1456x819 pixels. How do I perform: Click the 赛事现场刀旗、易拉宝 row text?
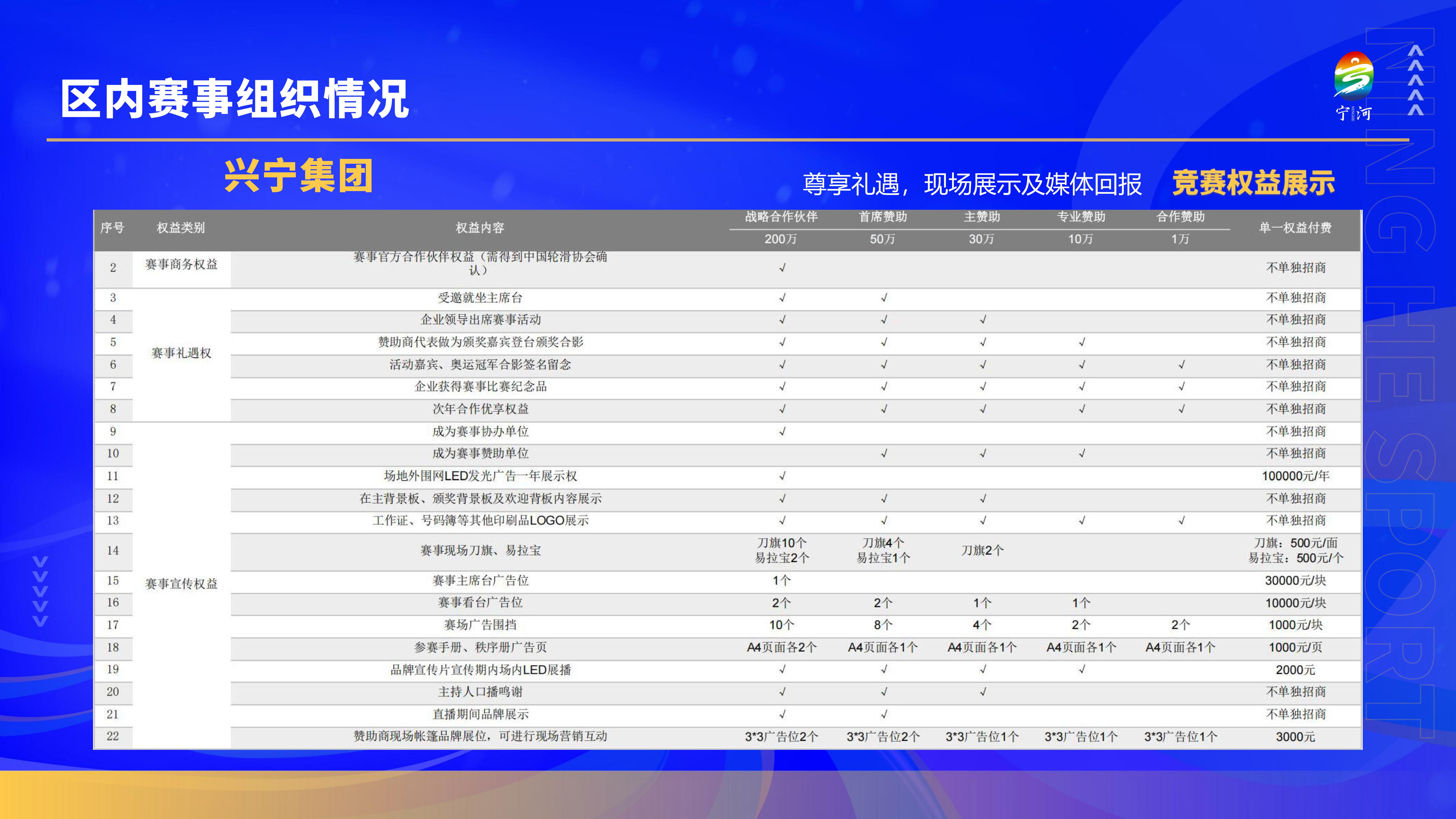[480, 551]
